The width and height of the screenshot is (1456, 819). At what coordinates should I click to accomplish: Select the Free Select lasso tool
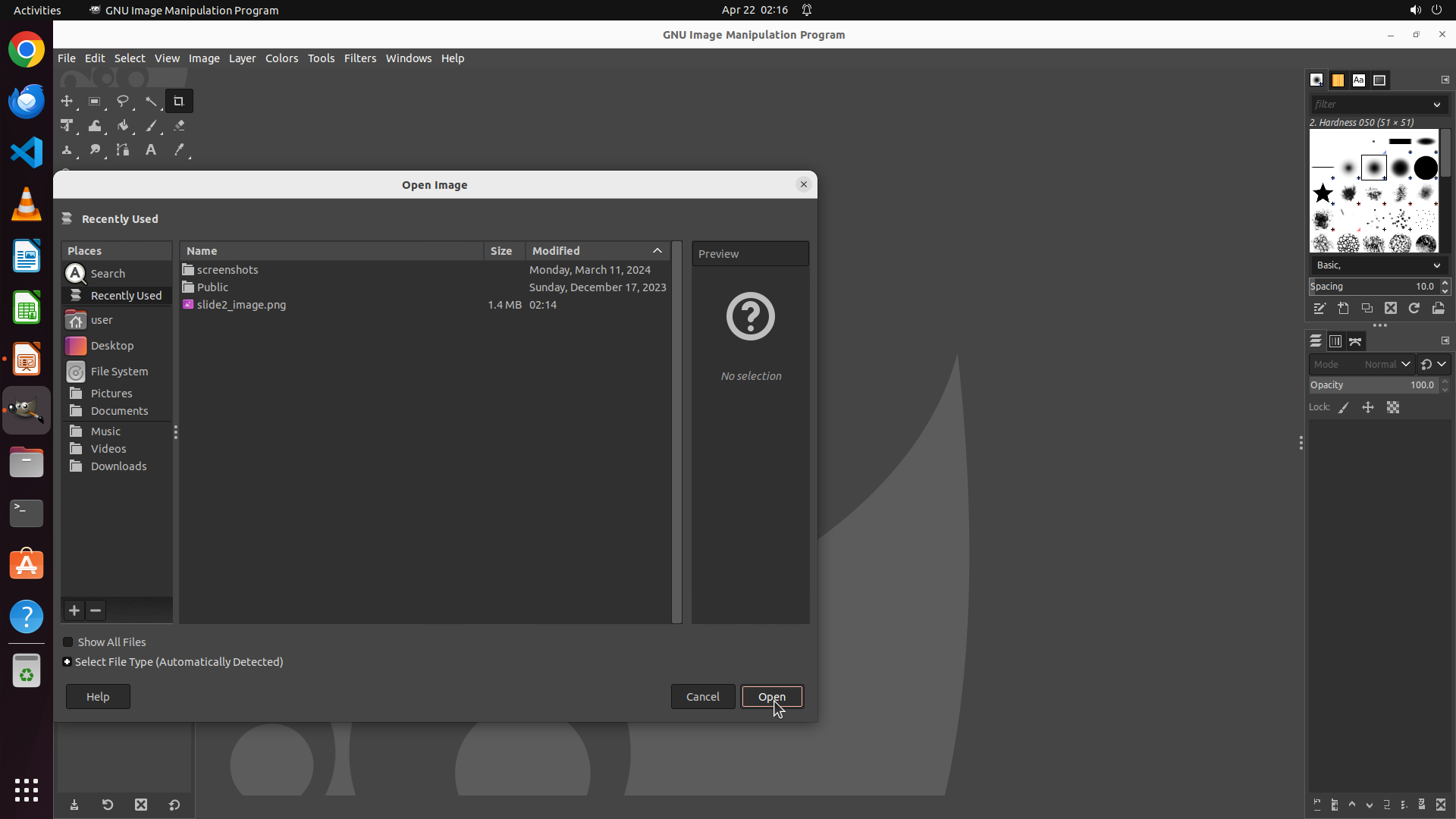[122, 101]
